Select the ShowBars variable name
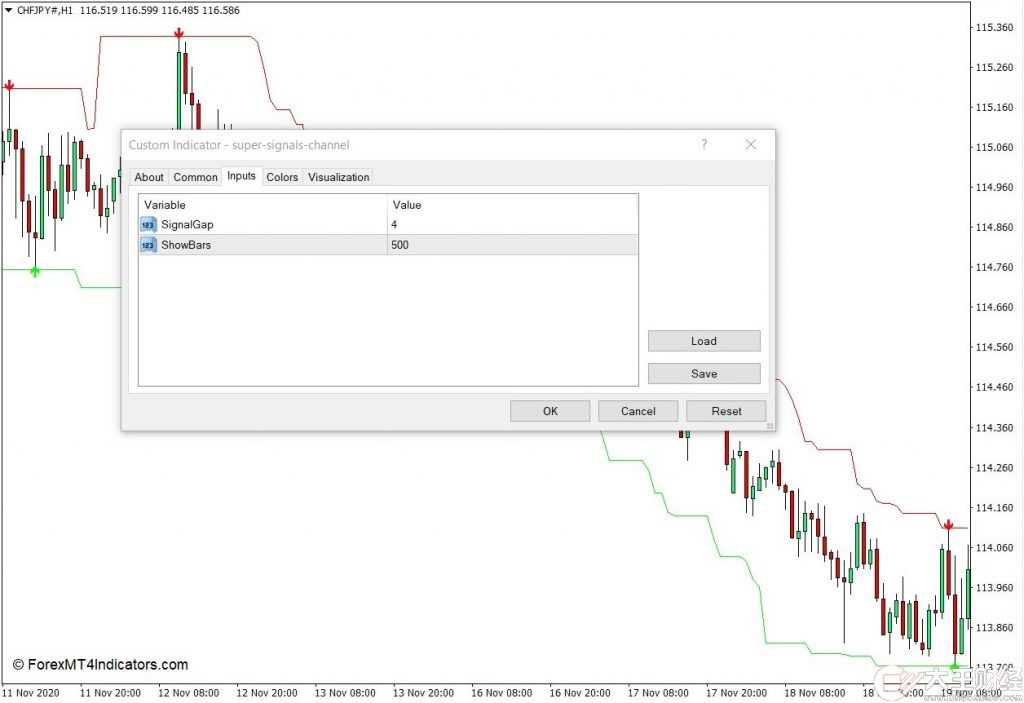1024x703 pixels. tap(186, 245)
